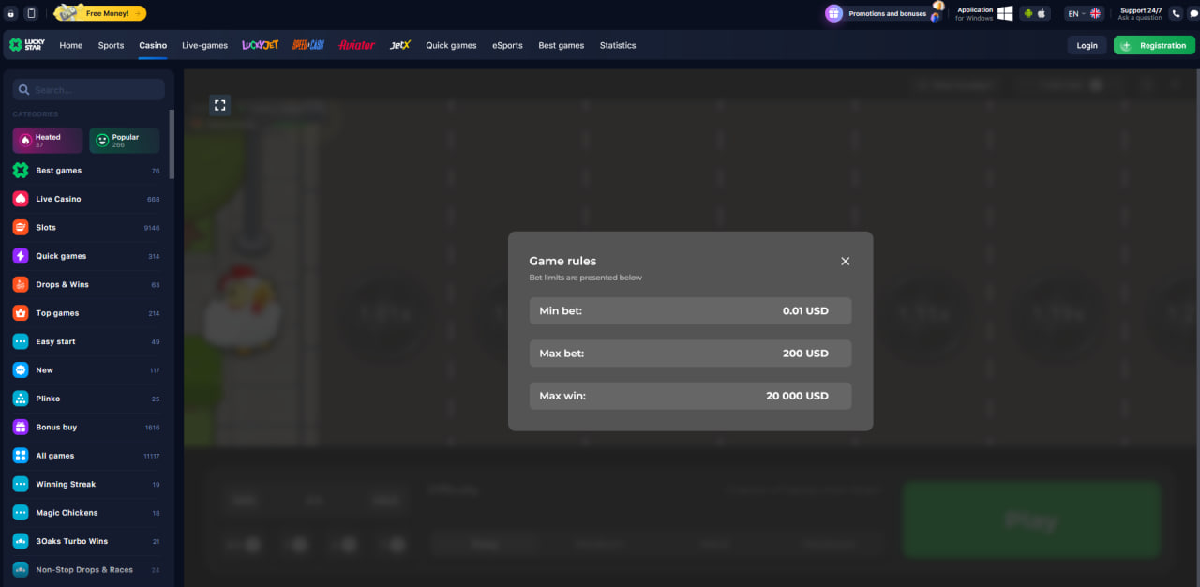Click the Lucky Star logo

28,45
